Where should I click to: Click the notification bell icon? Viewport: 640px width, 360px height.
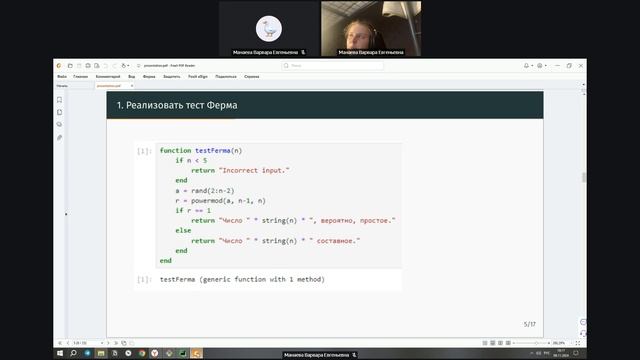coord(527,66)
